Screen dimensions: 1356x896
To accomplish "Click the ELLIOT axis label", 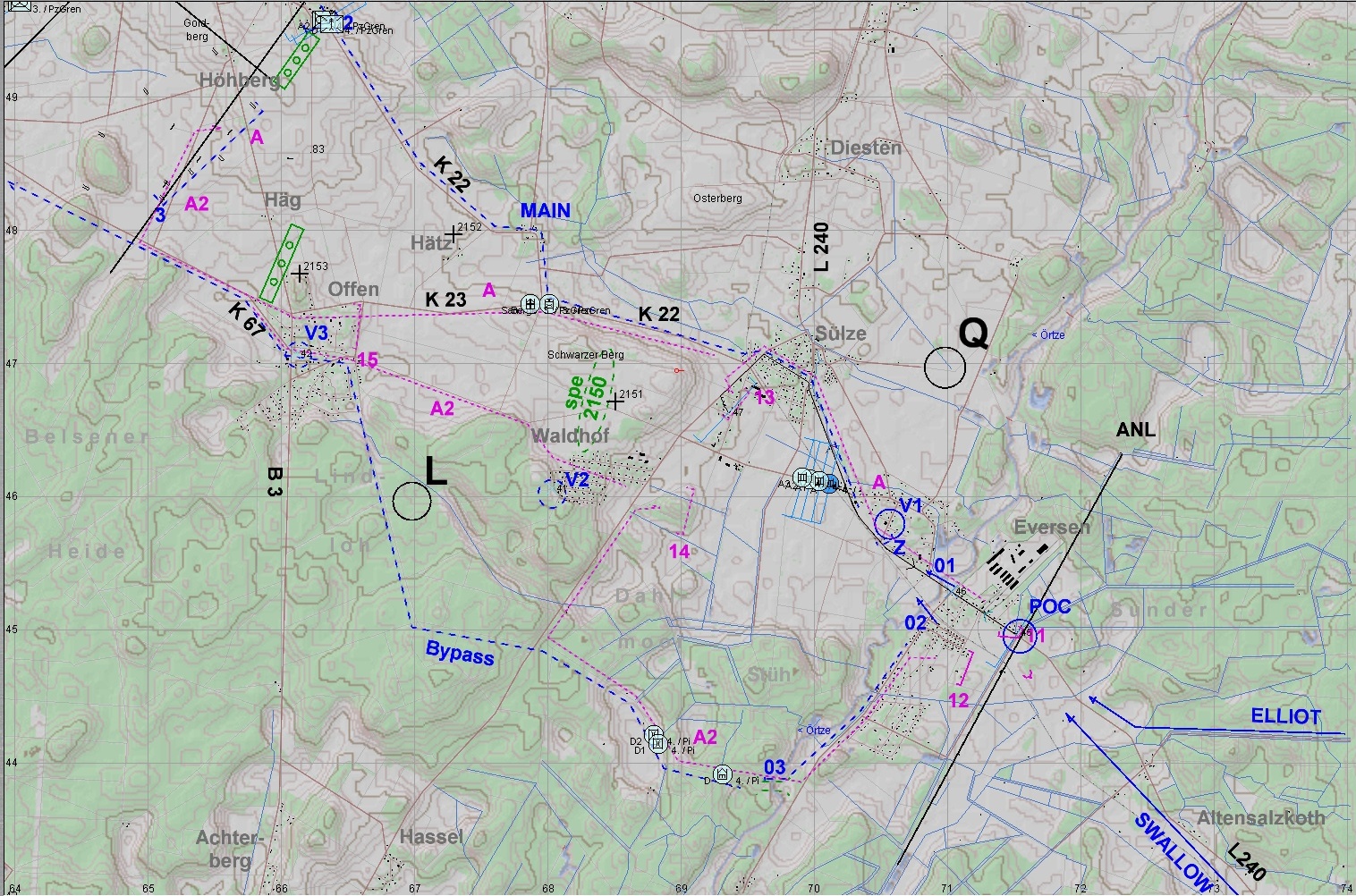I will tap(1285, 717).
